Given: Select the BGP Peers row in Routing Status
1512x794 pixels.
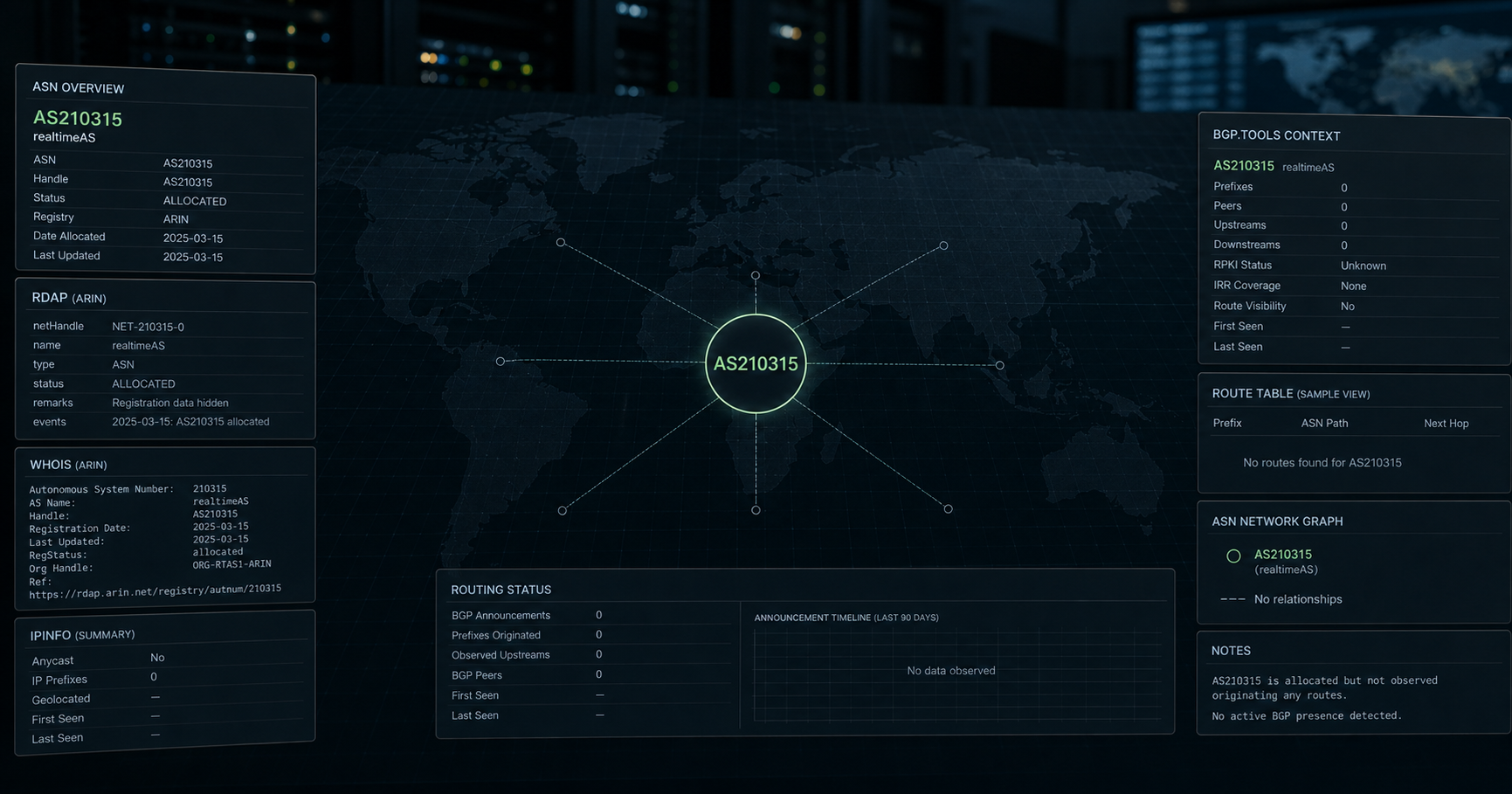Looking at the screenshot, I should coord(590,675).
